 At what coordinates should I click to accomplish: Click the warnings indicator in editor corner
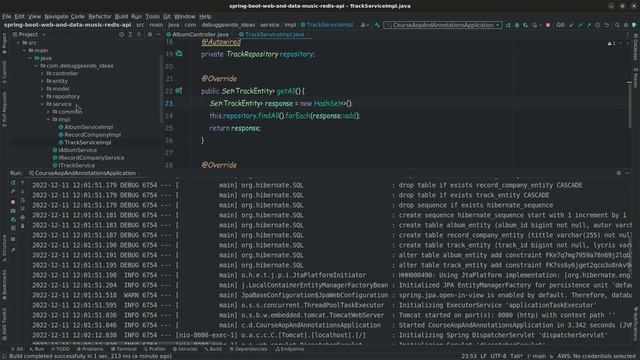611,43
